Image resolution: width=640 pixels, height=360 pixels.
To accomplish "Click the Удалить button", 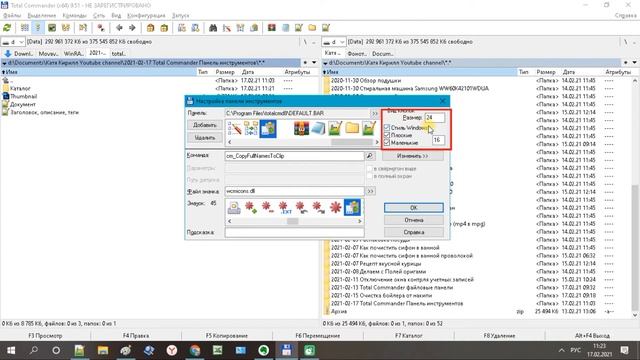I will click(205, 138).
